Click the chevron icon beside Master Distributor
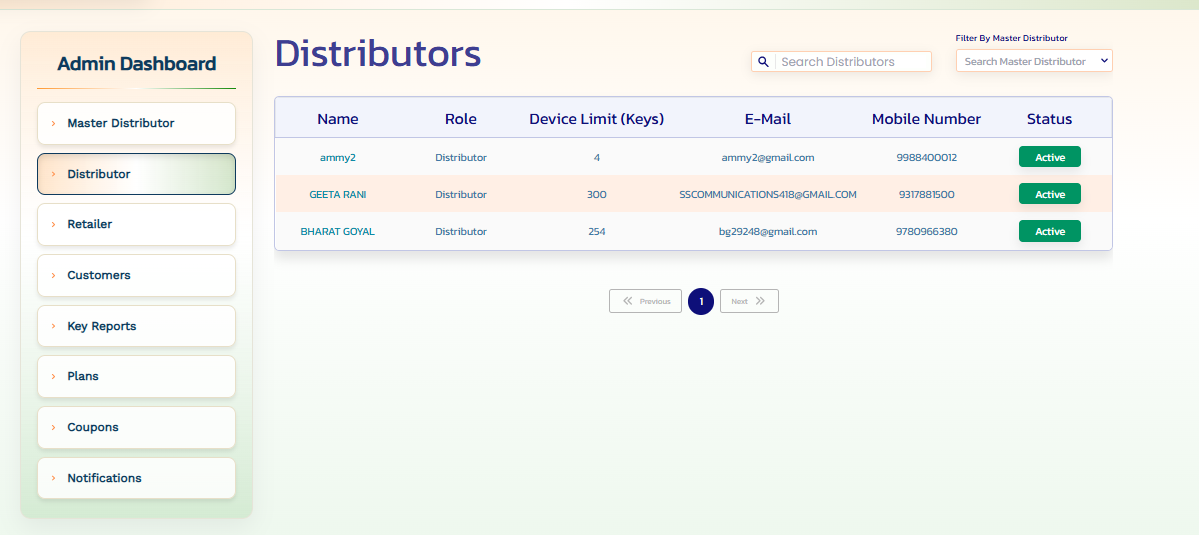Screen dimensions: 1199x535 click(x=54, y=123)
